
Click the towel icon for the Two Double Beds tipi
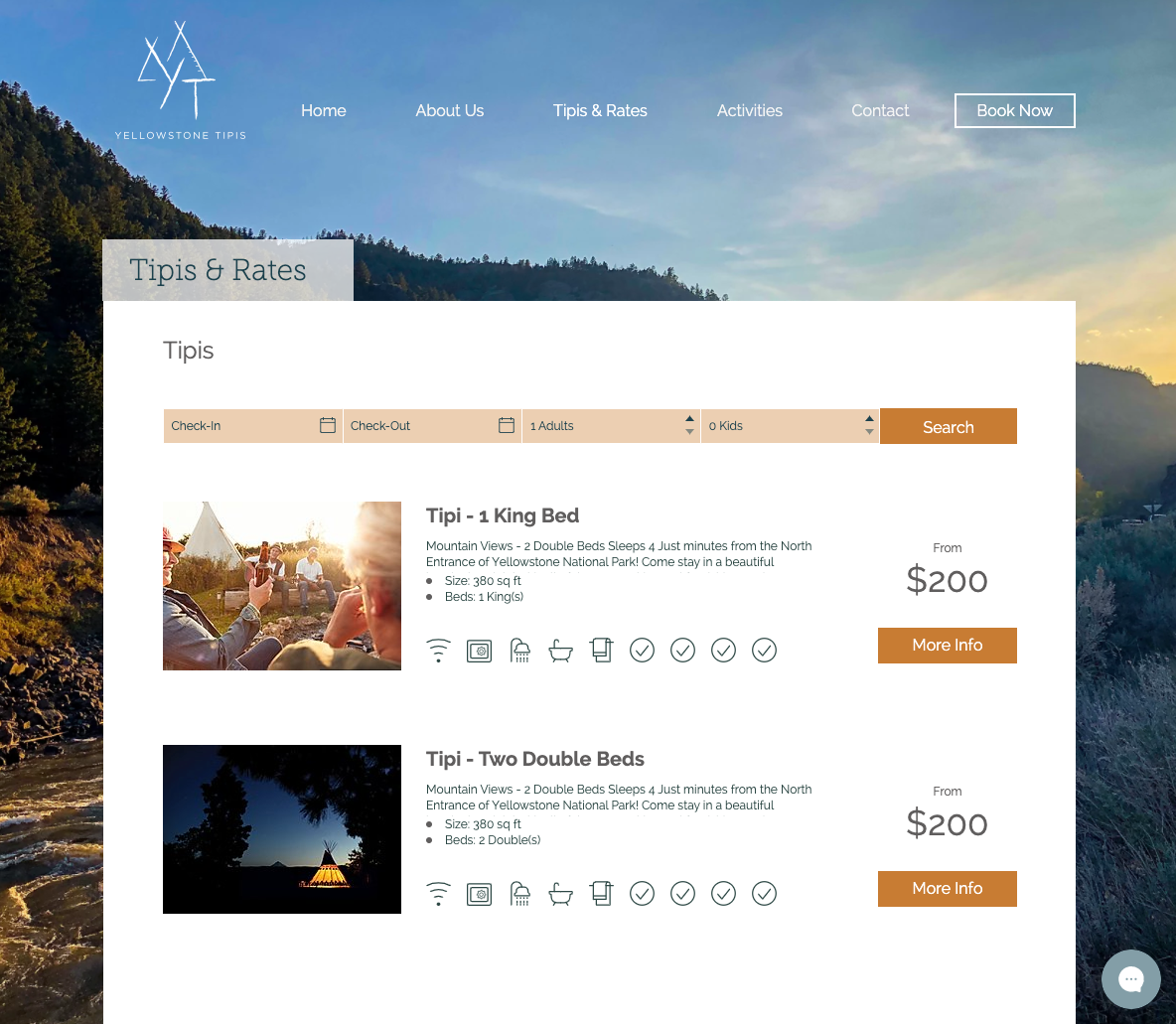601,894
